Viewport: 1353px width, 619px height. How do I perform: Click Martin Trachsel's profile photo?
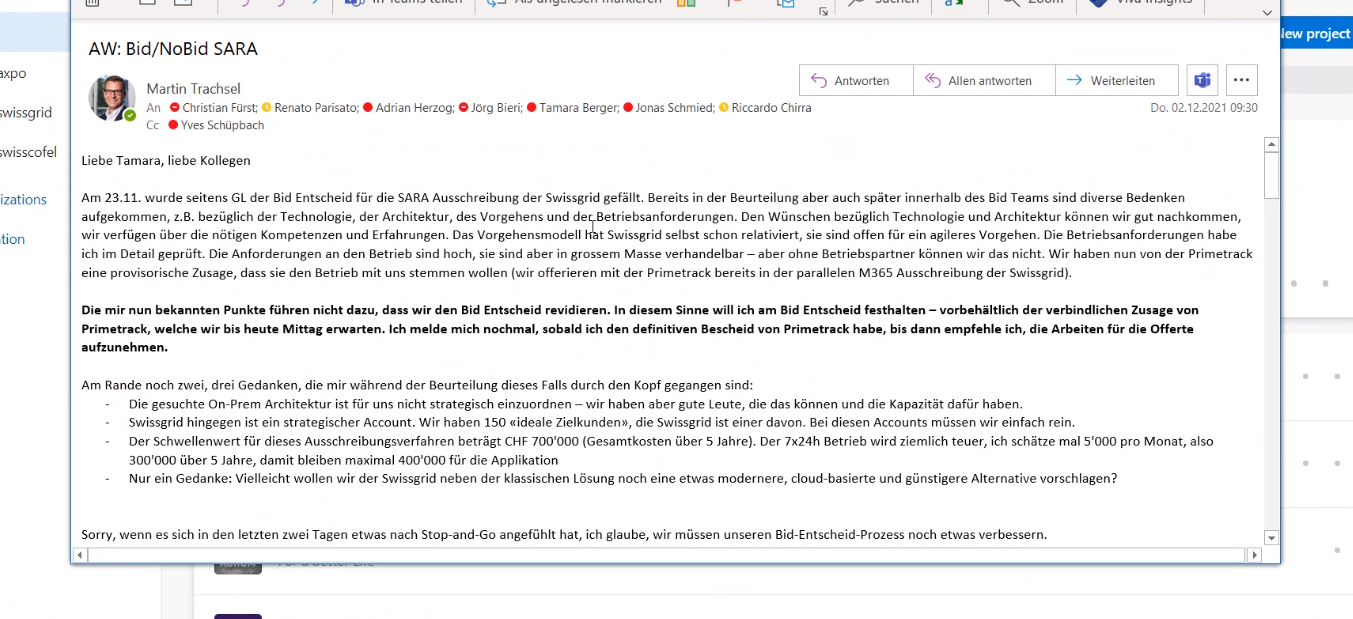coord(112,98)
